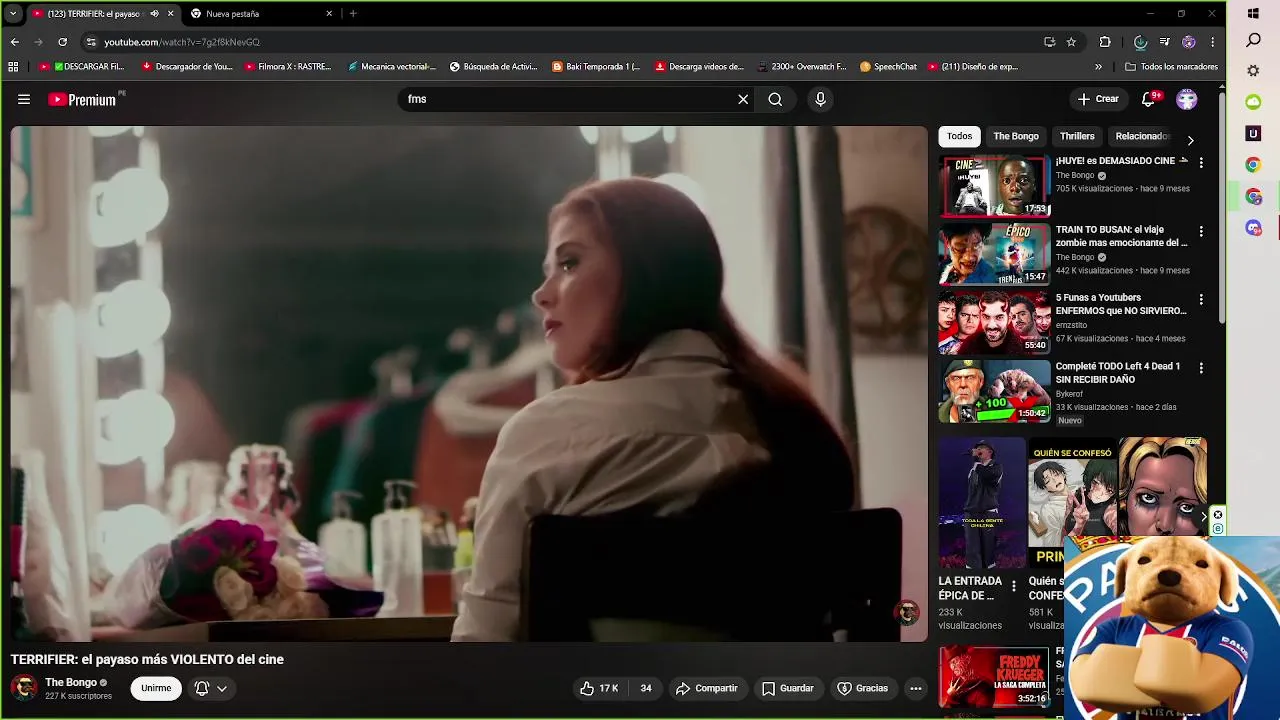The width and height of the screenshot is (1280, 720).
Task: Go back with the browser back arrow
Action: [14, 42]
